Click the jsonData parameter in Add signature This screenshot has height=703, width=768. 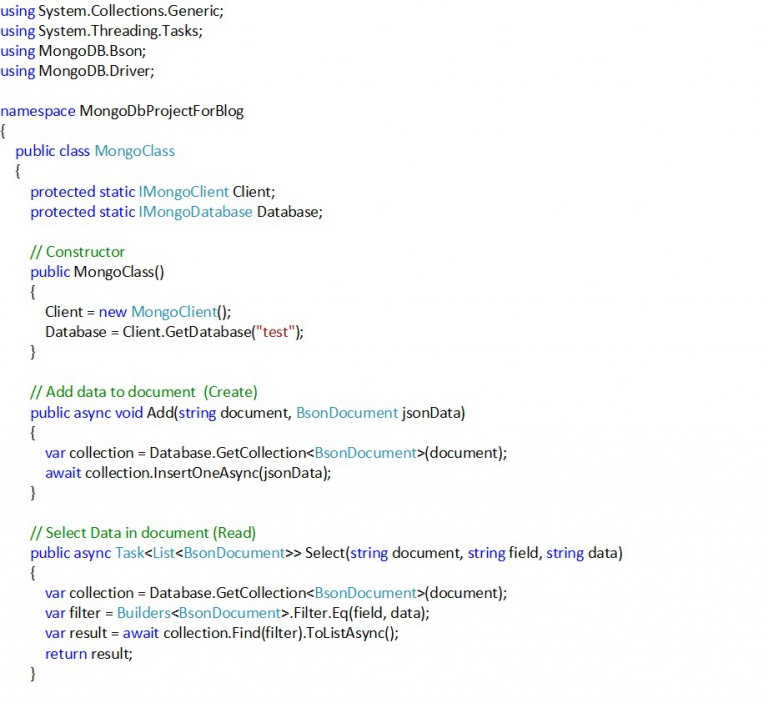433,412
